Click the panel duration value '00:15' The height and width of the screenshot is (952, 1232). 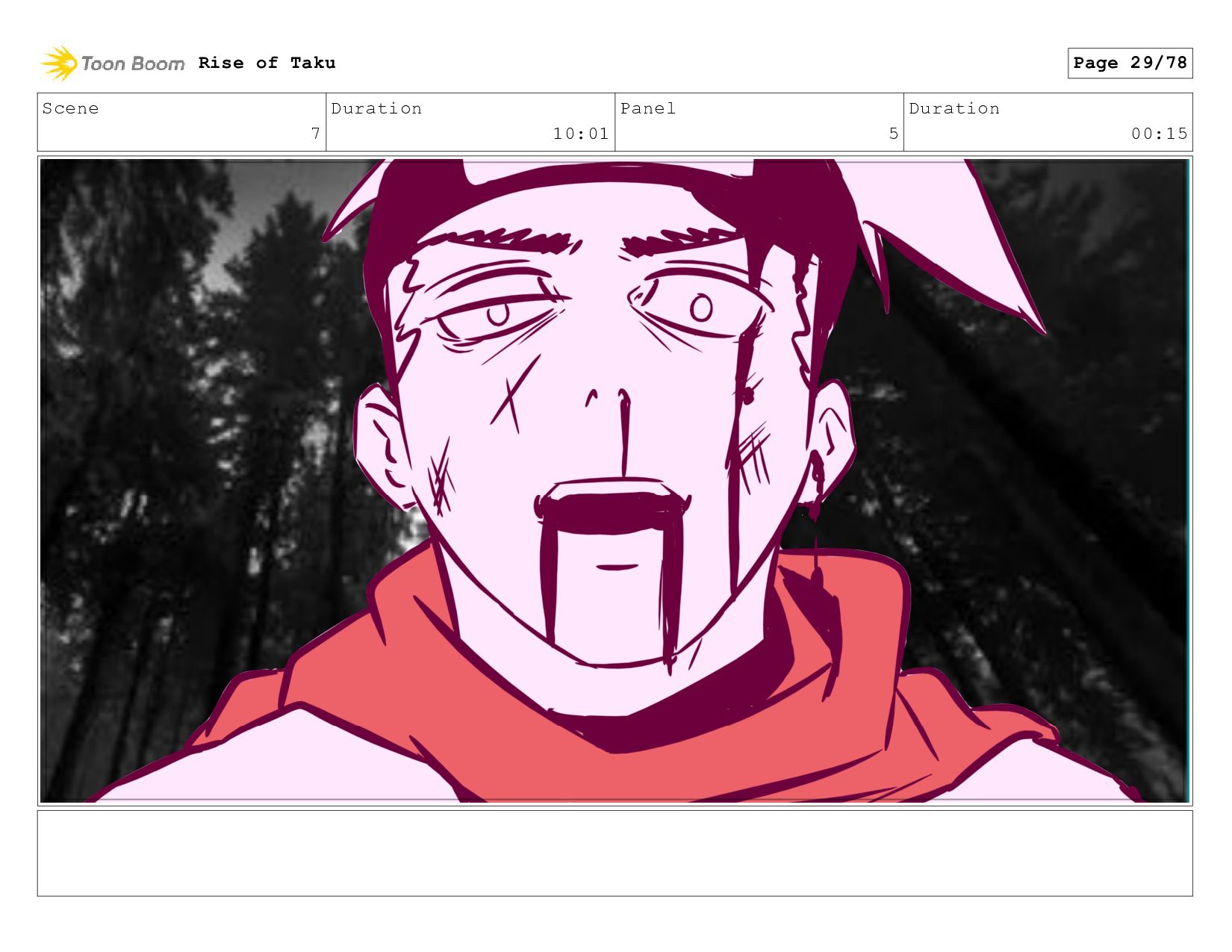[x=1159, y=134]
